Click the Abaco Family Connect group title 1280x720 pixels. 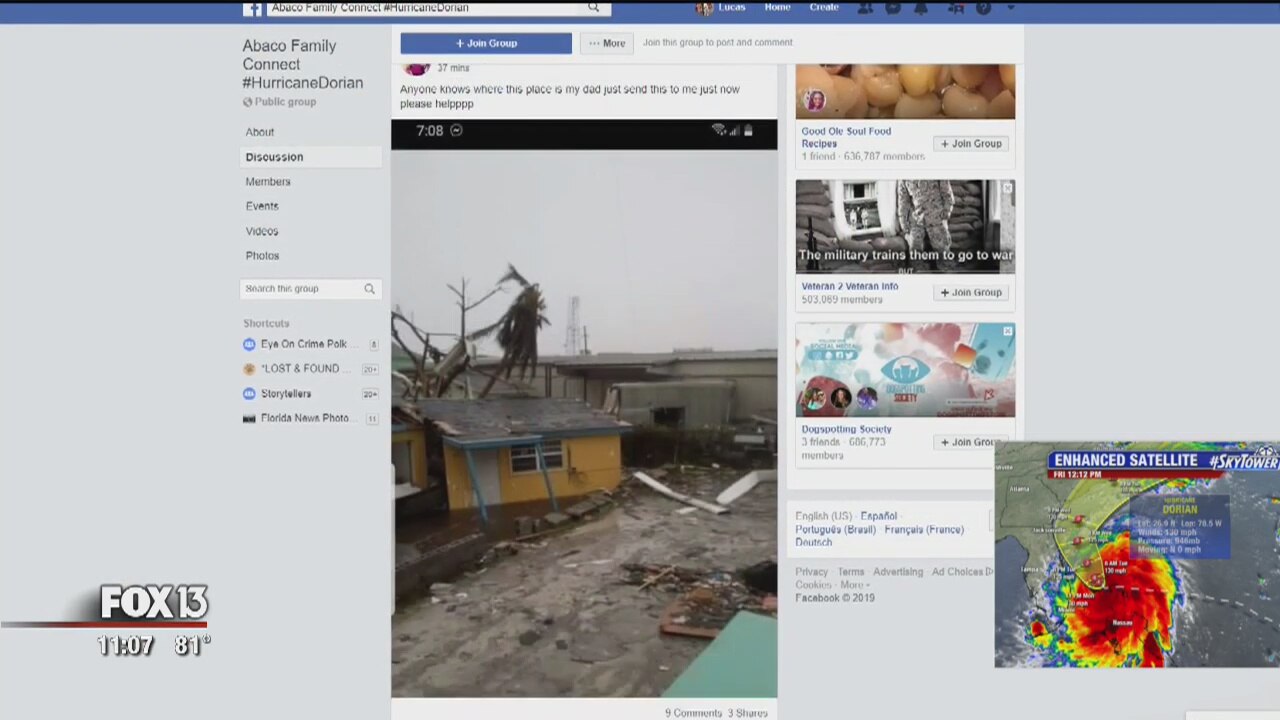tap(303, 64)
